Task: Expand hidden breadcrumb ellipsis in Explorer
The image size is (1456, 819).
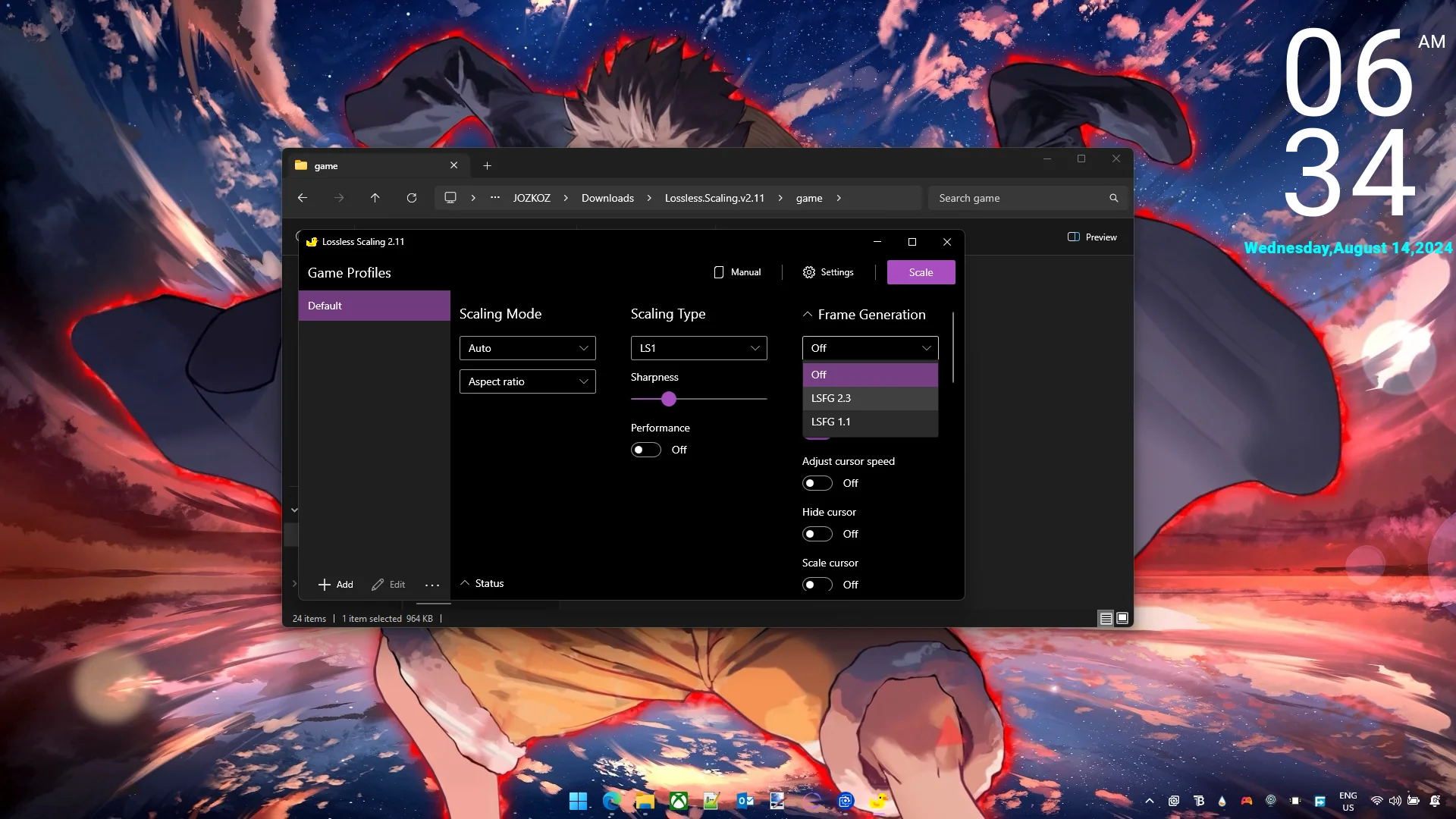Action: click(495, 198)
